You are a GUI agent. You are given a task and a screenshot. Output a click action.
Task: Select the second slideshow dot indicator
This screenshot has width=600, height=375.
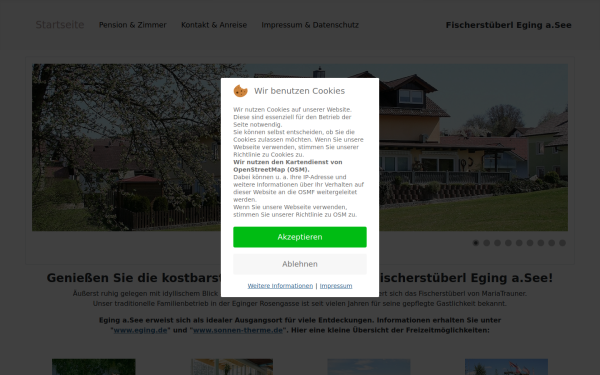tap(486, 243)
